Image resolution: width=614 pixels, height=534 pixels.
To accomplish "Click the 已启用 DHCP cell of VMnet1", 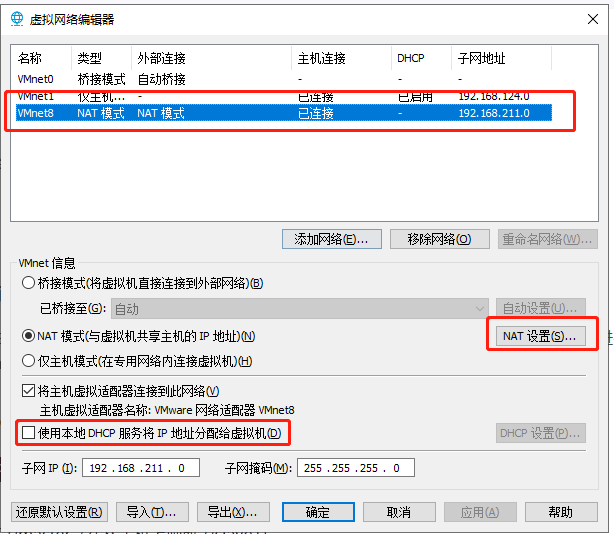I will [415, 96].
